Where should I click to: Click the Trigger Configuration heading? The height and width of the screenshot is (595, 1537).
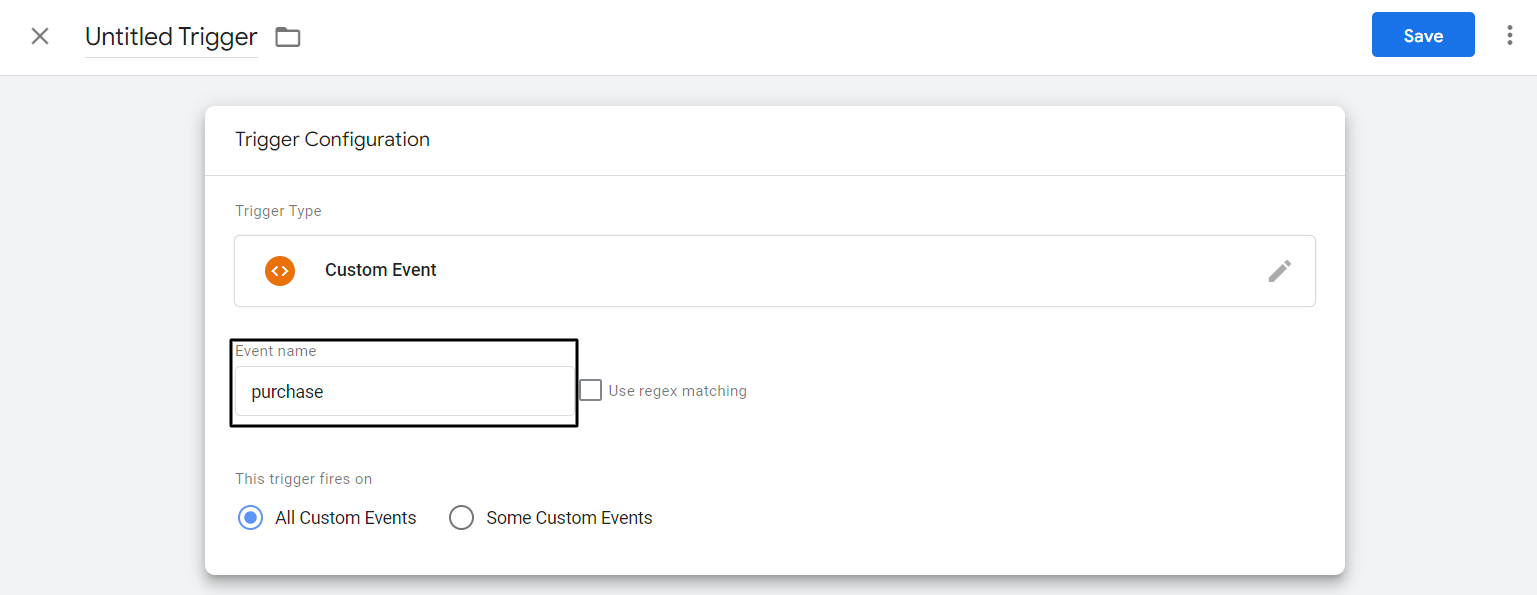pyautogui.click(x=332, y=139)
